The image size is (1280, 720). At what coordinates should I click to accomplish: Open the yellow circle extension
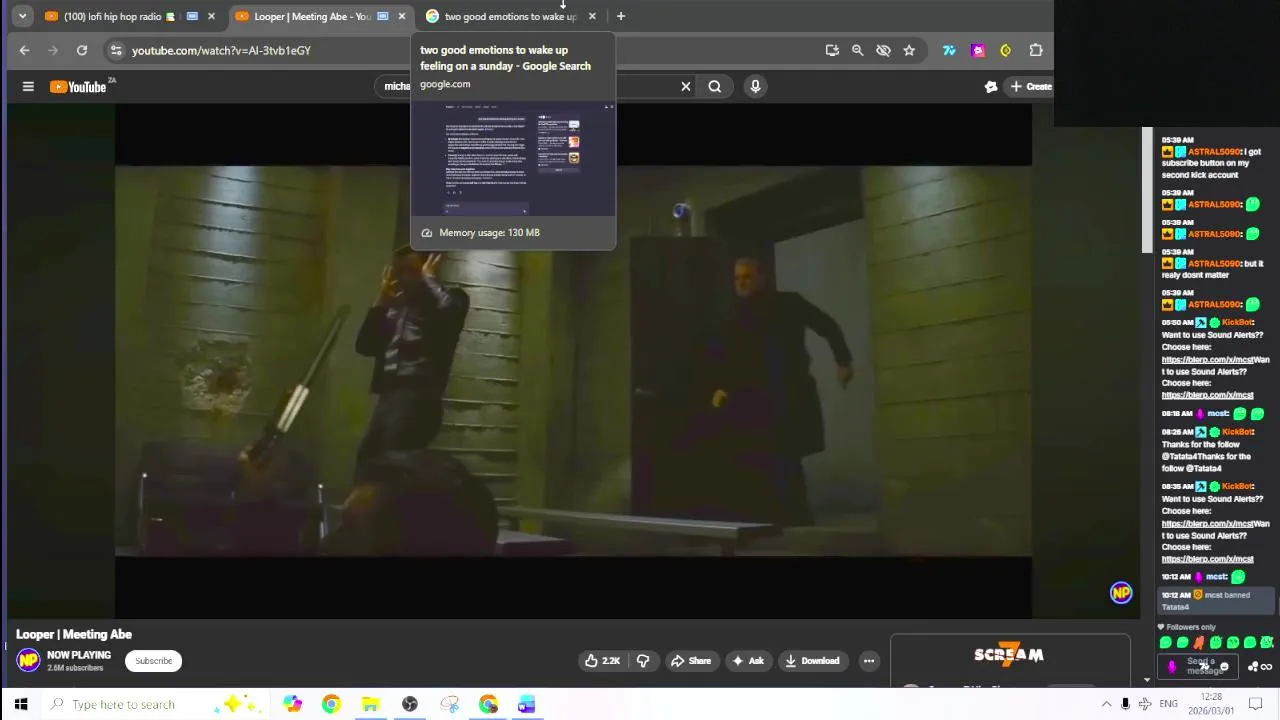tap(1006, 50)
